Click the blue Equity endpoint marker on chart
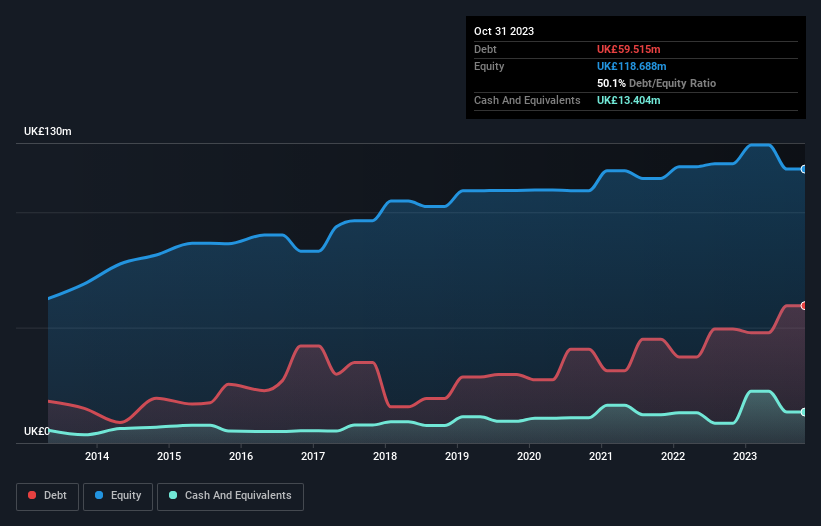Viewport: 821px width, 526px height. click(x=803, y=169)
